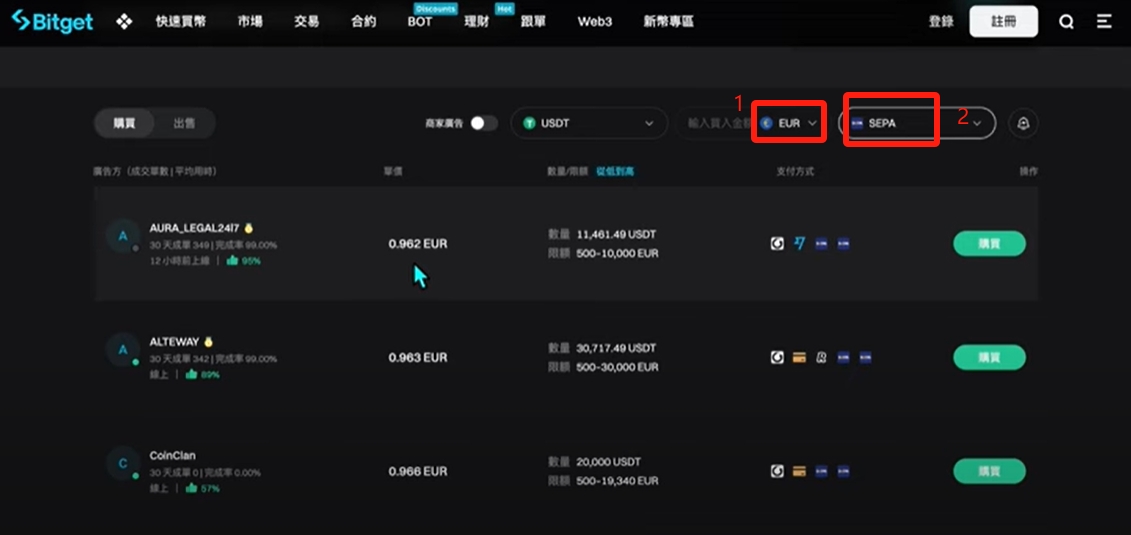Click the price 0.962 EUR

coord(418,244)
